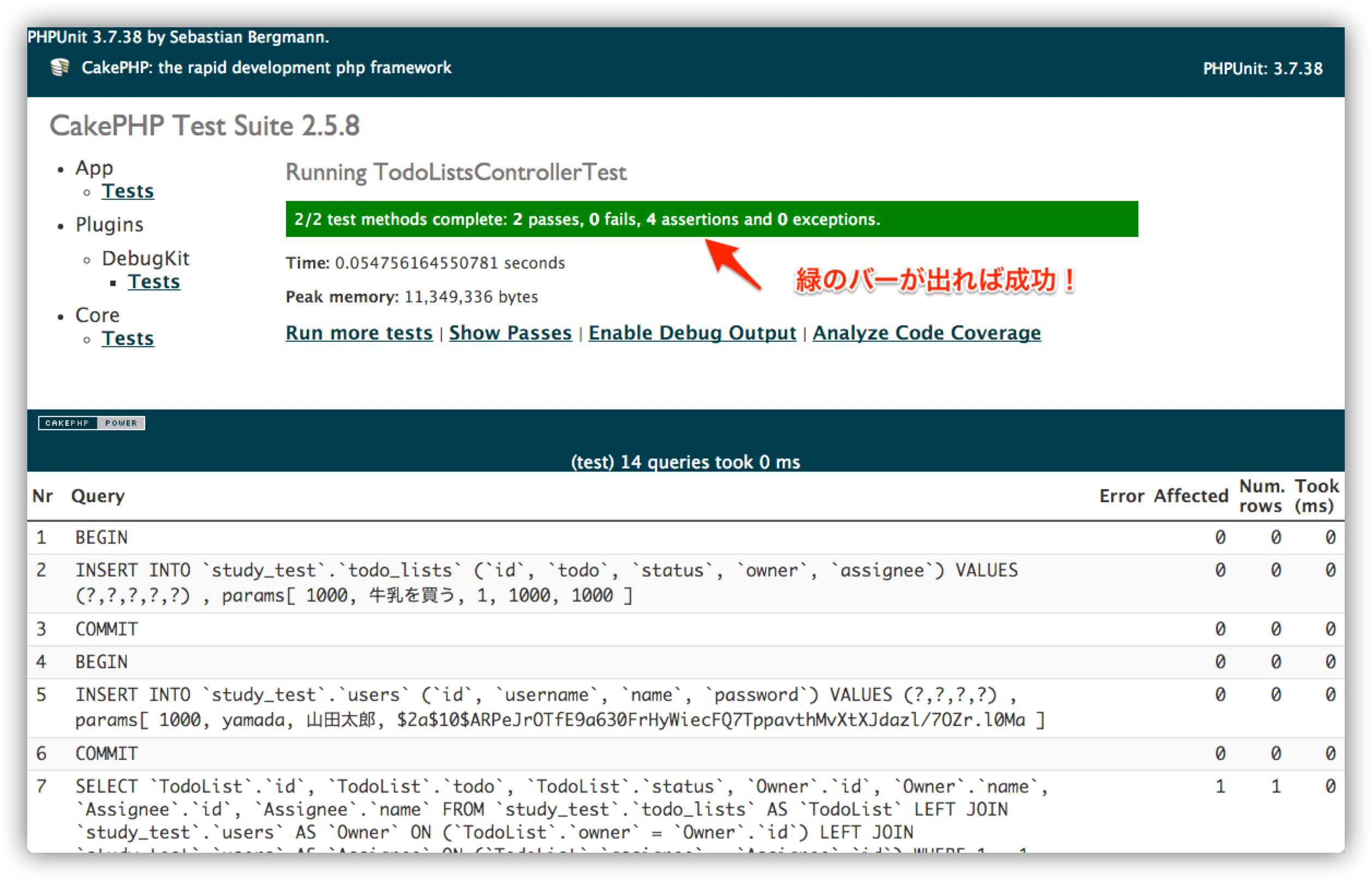1372x880 pixels.
Task: Click 'Running TodoListsControllerTest' heading
Action: [456, 172]
